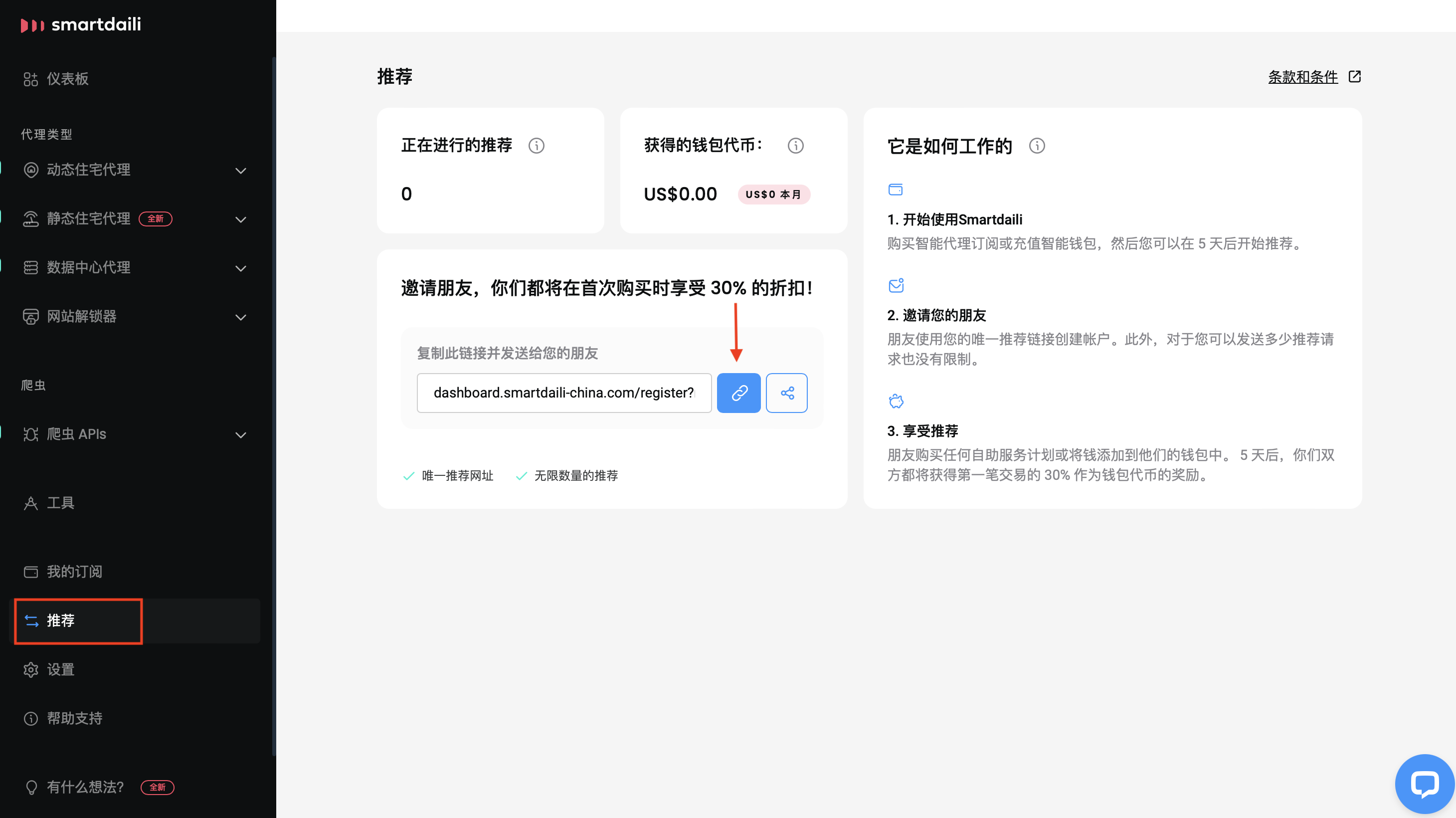Click the 推荐 arrows icon in sidebar

31,620
